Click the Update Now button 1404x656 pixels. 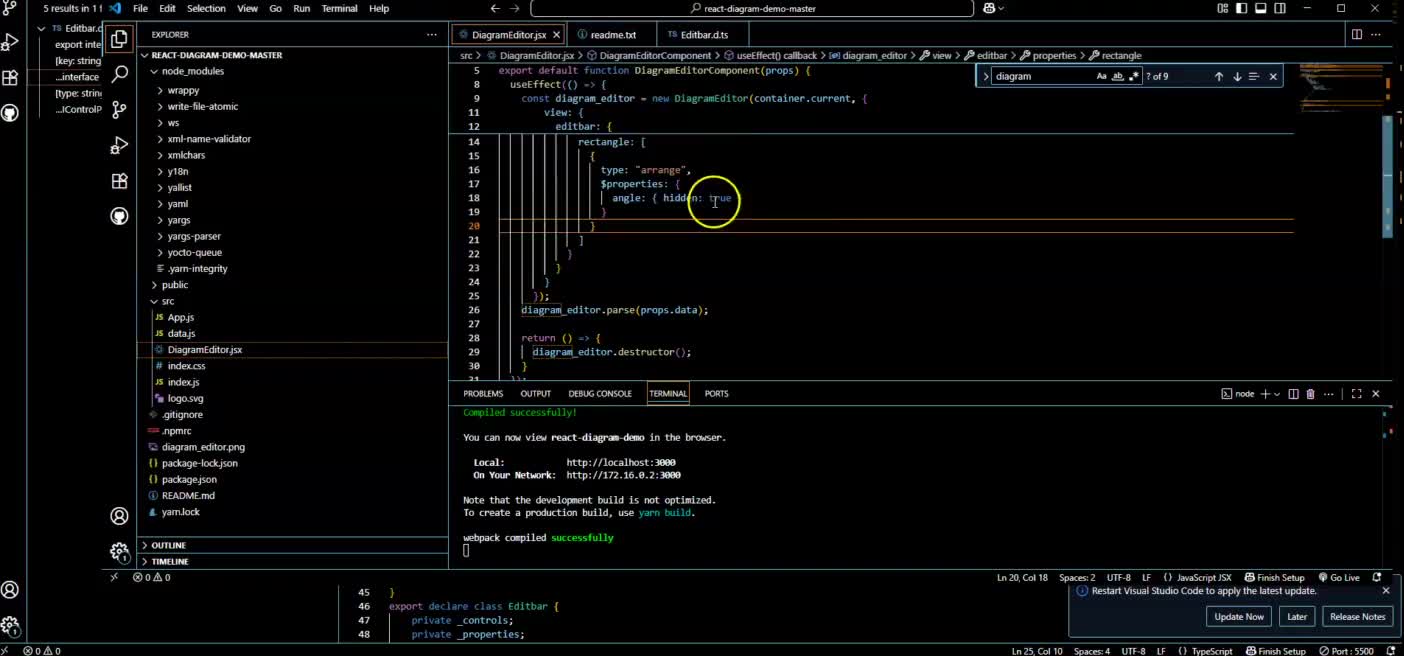tap(1238, 617)
